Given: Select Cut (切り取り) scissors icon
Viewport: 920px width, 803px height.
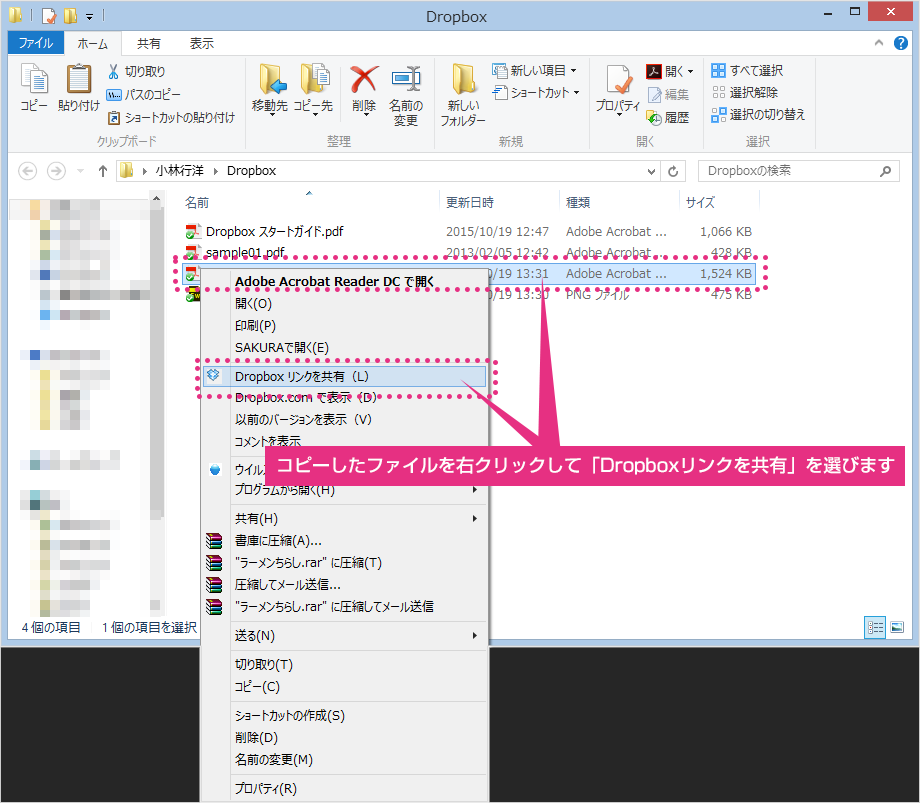Looking at the screenshot, I should (114, 72).
